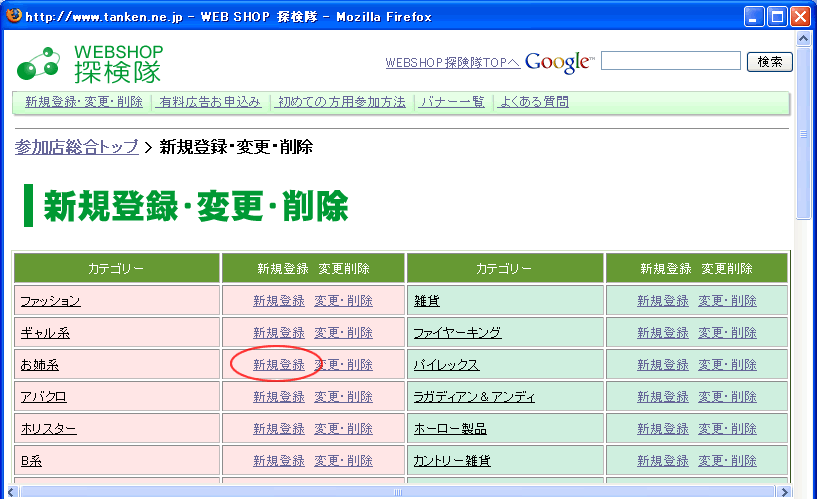Click 新規登録 for 雑貨 row
817x499 pixels.
pyautogui.click(x=662, y=301)
